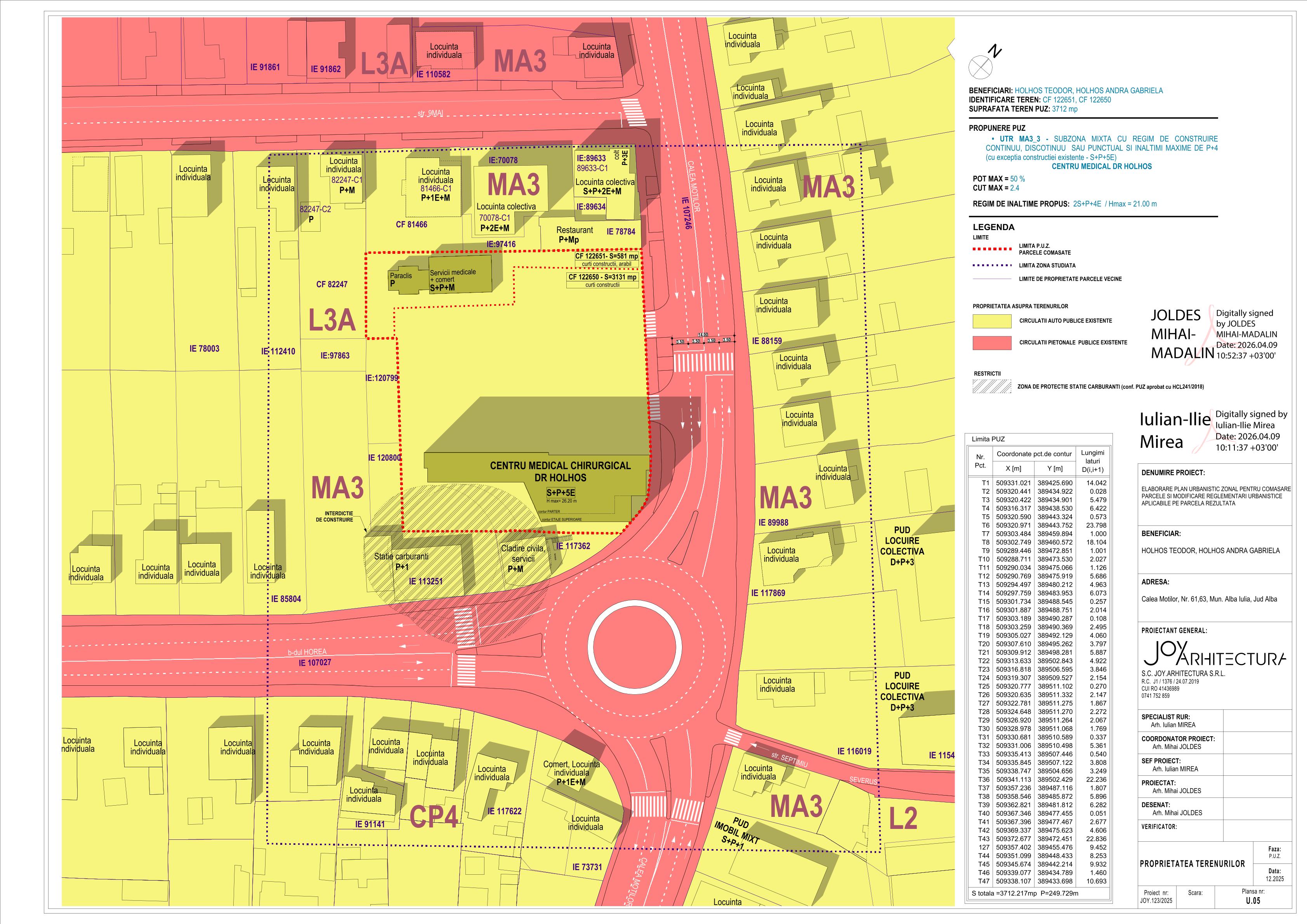The width and height of the screenshot is (1307, 924).
Task: Click the JOY ARHITECTURA logo
Action: point(1214,654)
